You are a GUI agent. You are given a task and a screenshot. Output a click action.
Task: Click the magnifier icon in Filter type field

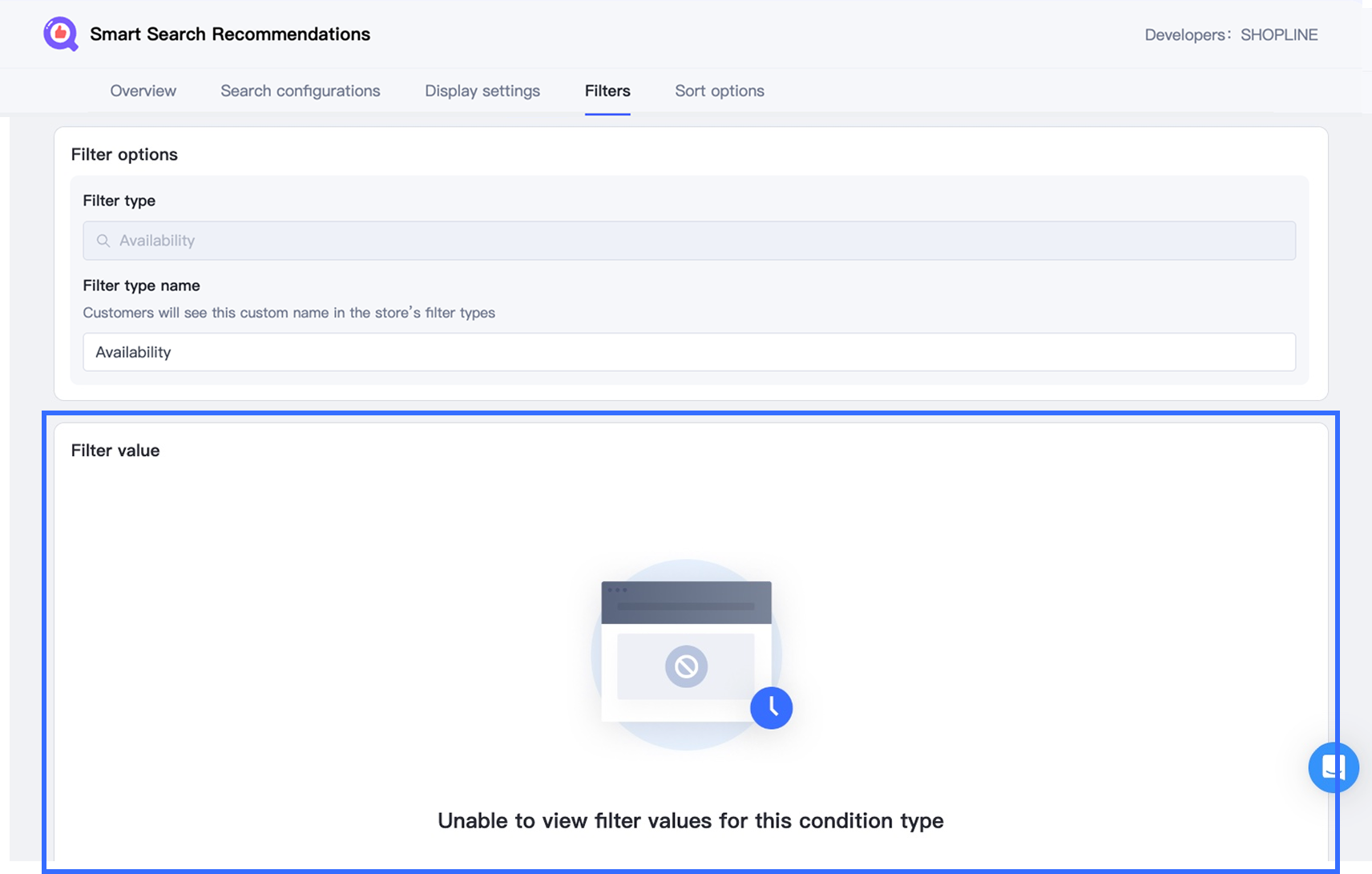103,241
